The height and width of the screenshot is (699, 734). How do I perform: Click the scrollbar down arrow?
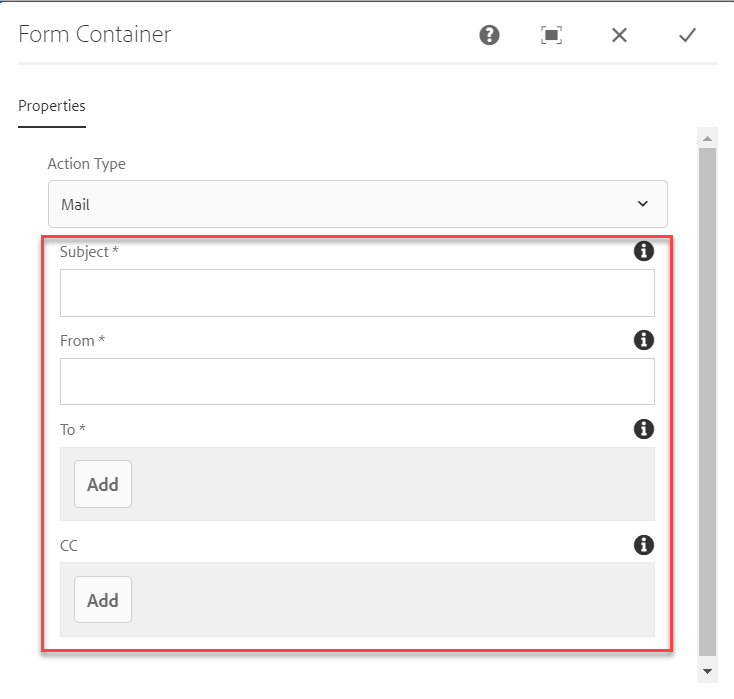707,671
